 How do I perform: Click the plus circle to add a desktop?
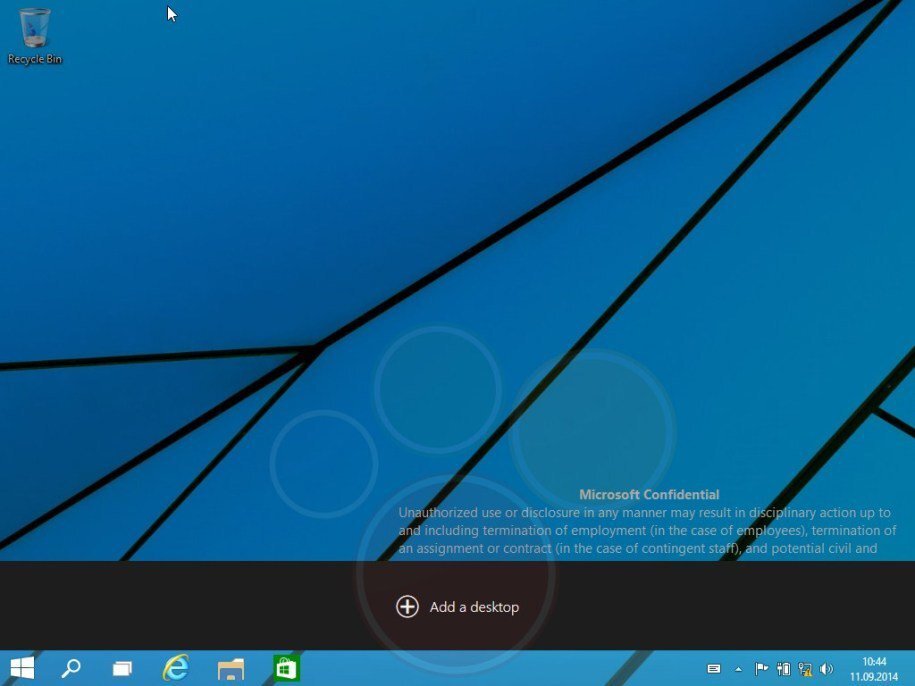[407, 606]
